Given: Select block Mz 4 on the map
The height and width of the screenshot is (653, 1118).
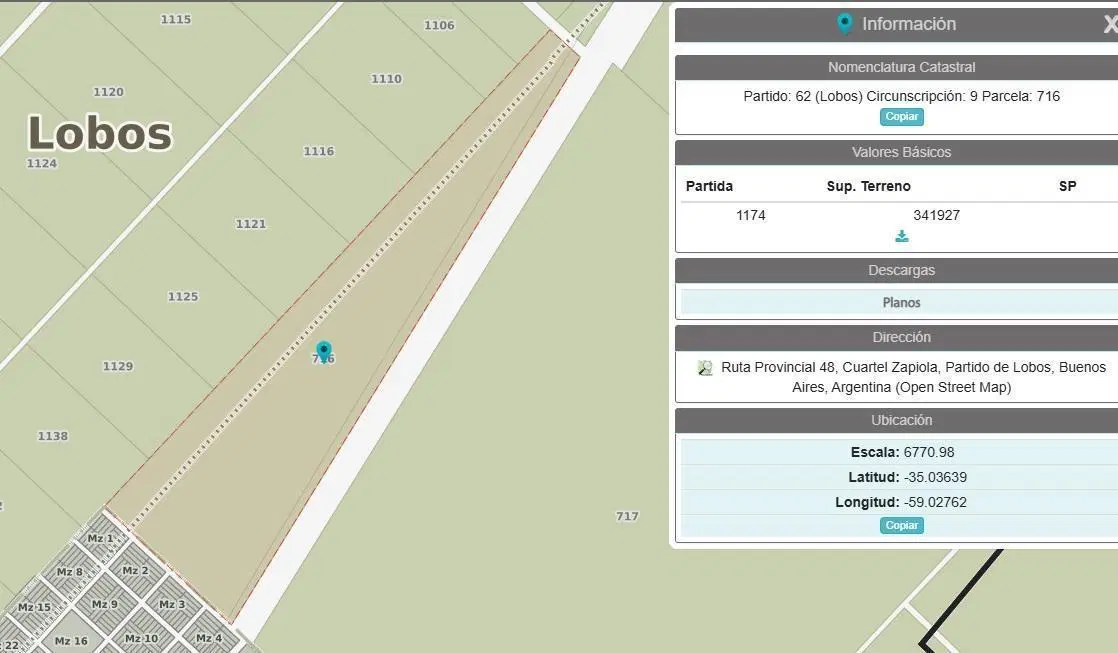Looking at the screenshot, I should tap(209, 638).
